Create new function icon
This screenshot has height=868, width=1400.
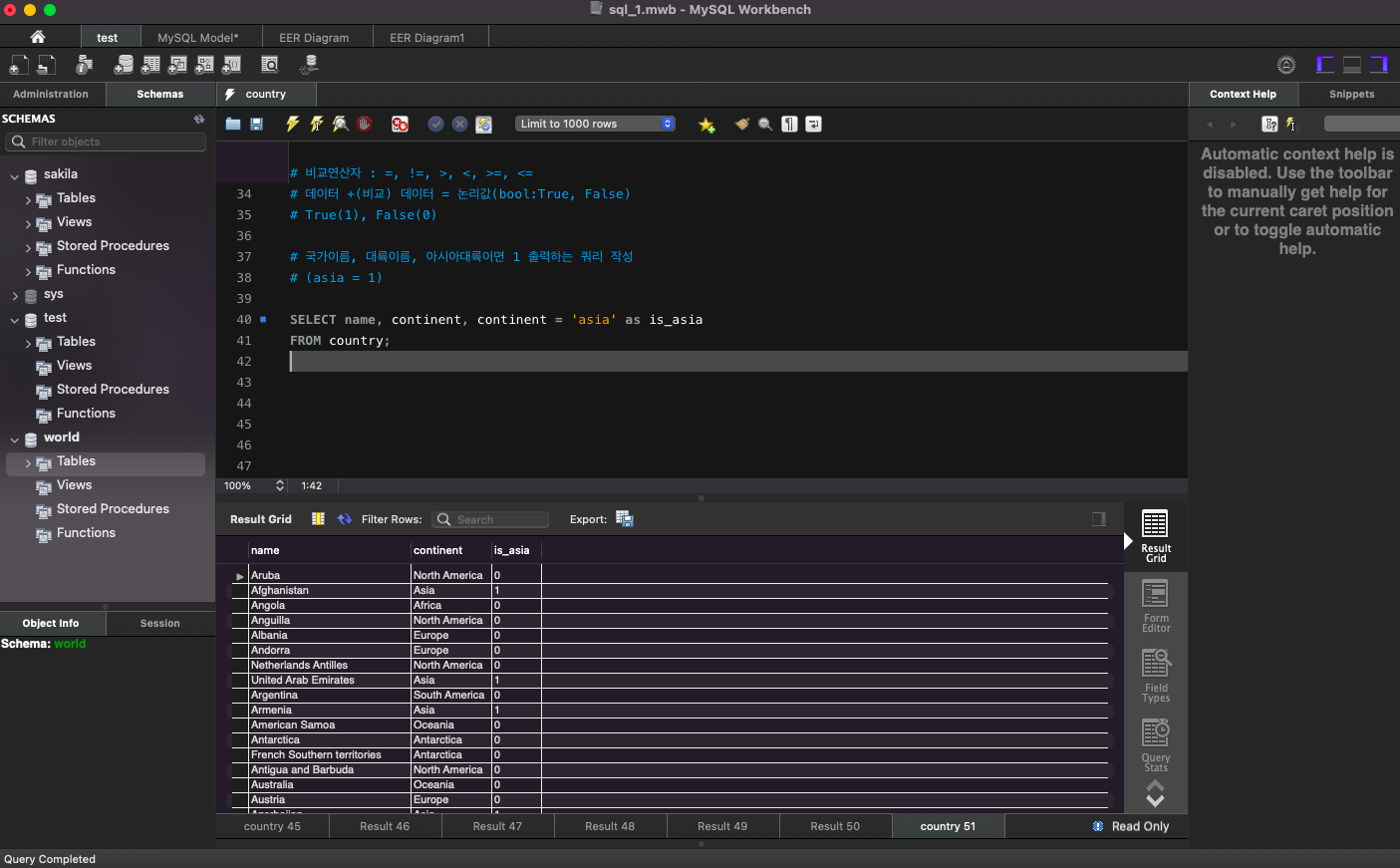click(x=231, y=65)
